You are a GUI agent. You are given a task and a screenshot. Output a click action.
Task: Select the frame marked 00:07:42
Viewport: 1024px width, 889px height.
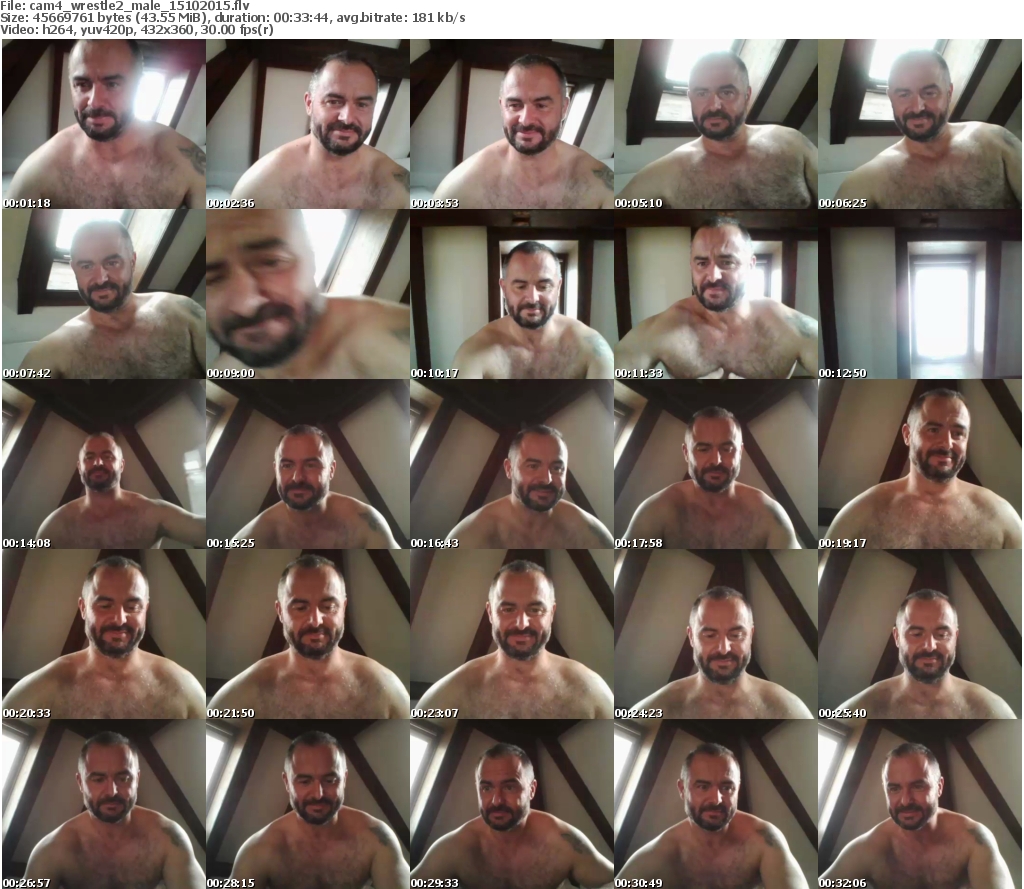pyautogui.click(x=104, y=294)
